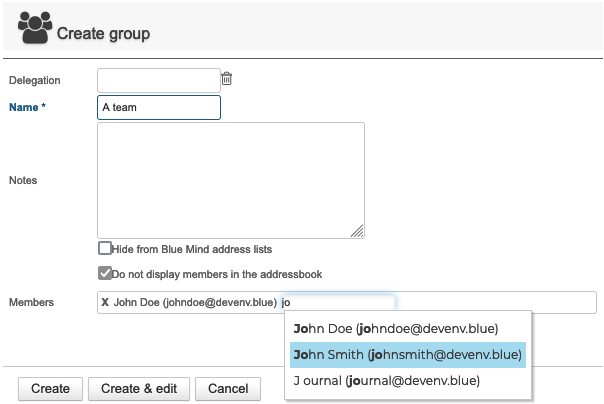The height and width of the screenshot is (404, 604).
Task: Remove John Doe with the X icon
Action: (105, 302)
